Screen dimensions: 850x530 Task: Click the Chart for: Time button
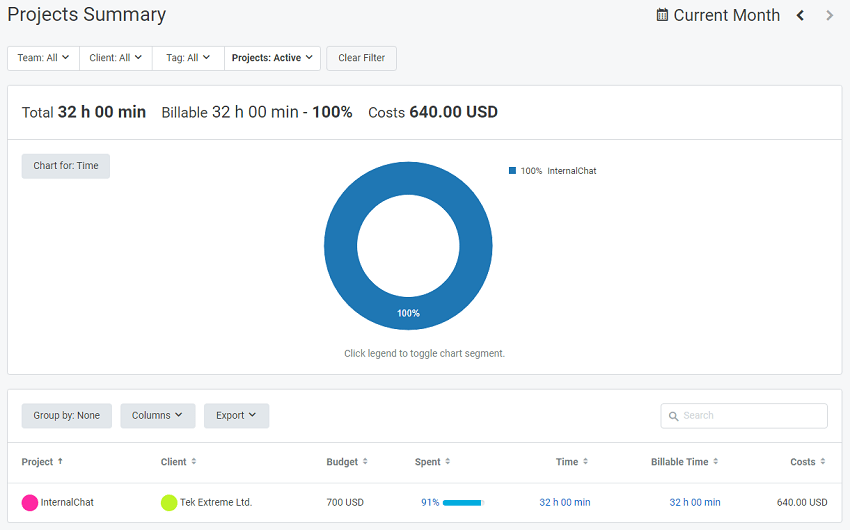coord(66,166)
